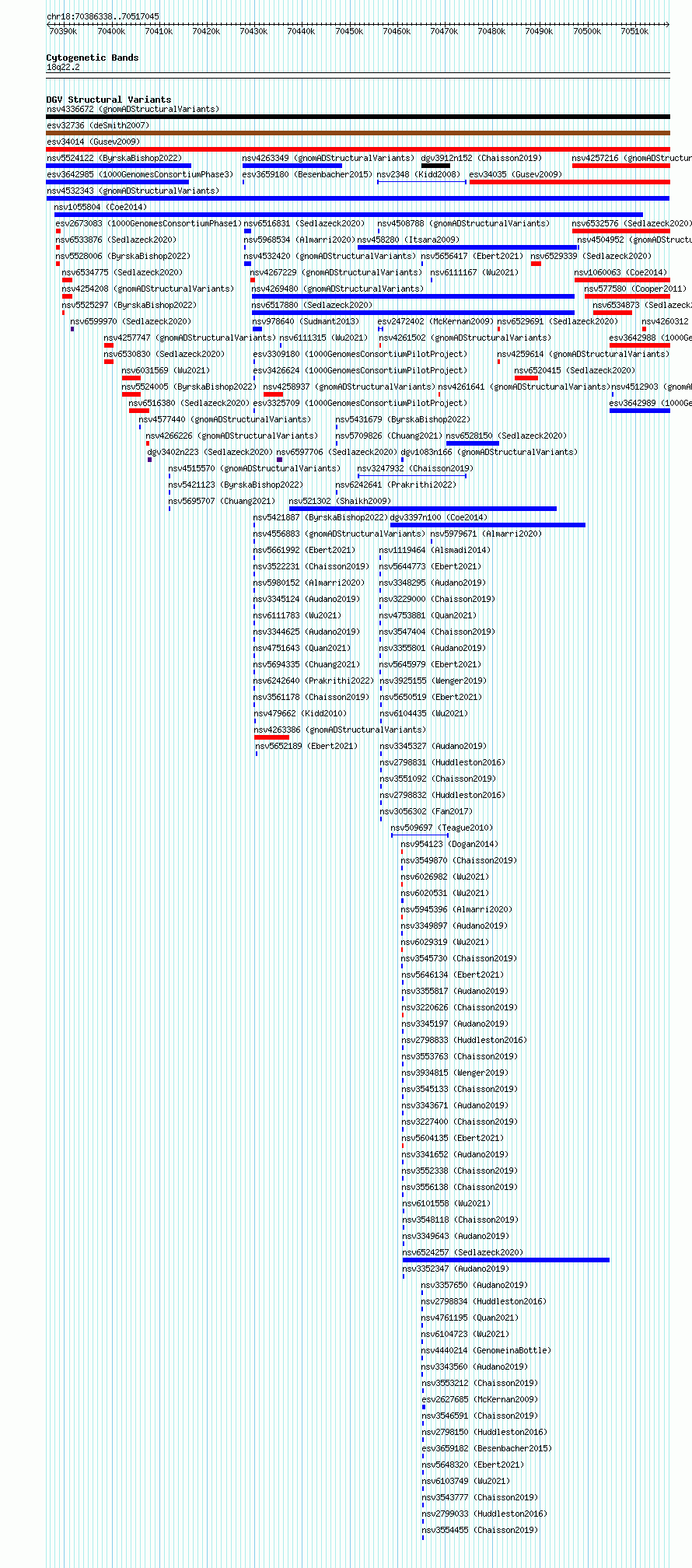
Task: Click nsv2799033 (Huddleston2016) label
Action: 484,1514
